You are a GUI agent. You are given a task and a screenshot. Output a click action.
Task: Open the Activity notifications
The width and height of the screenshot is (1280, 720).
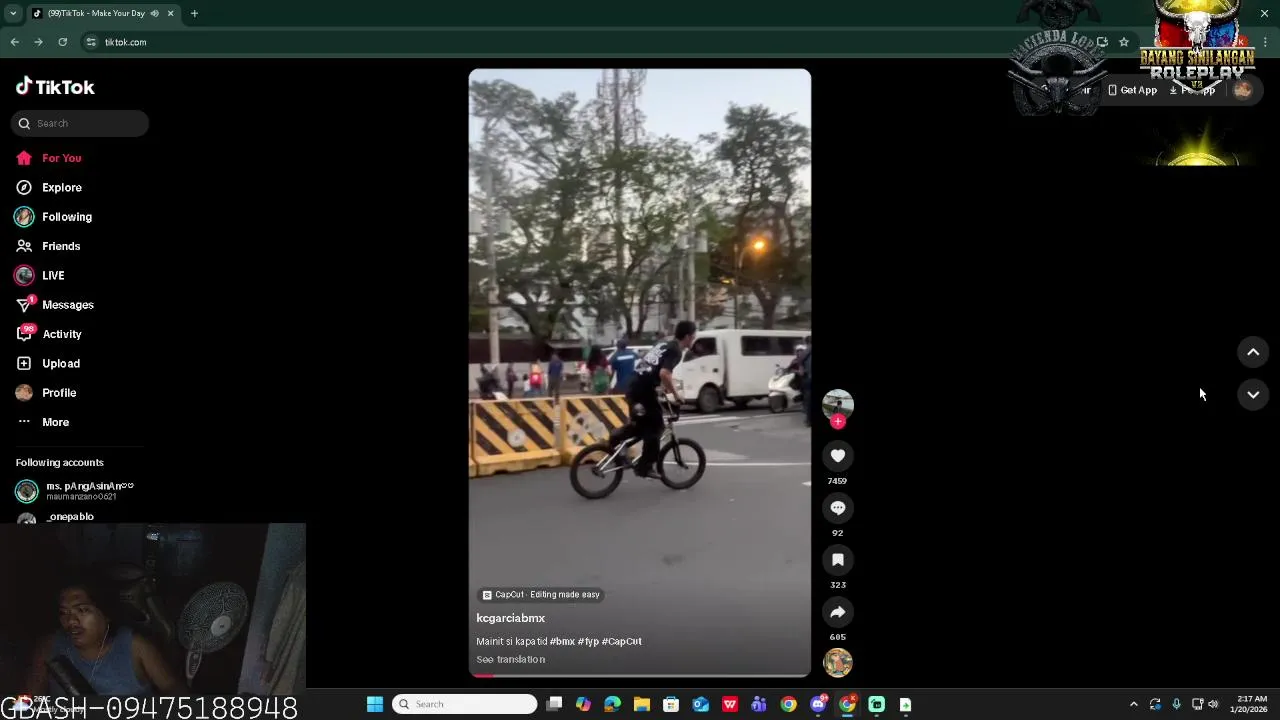pos(61,334)
